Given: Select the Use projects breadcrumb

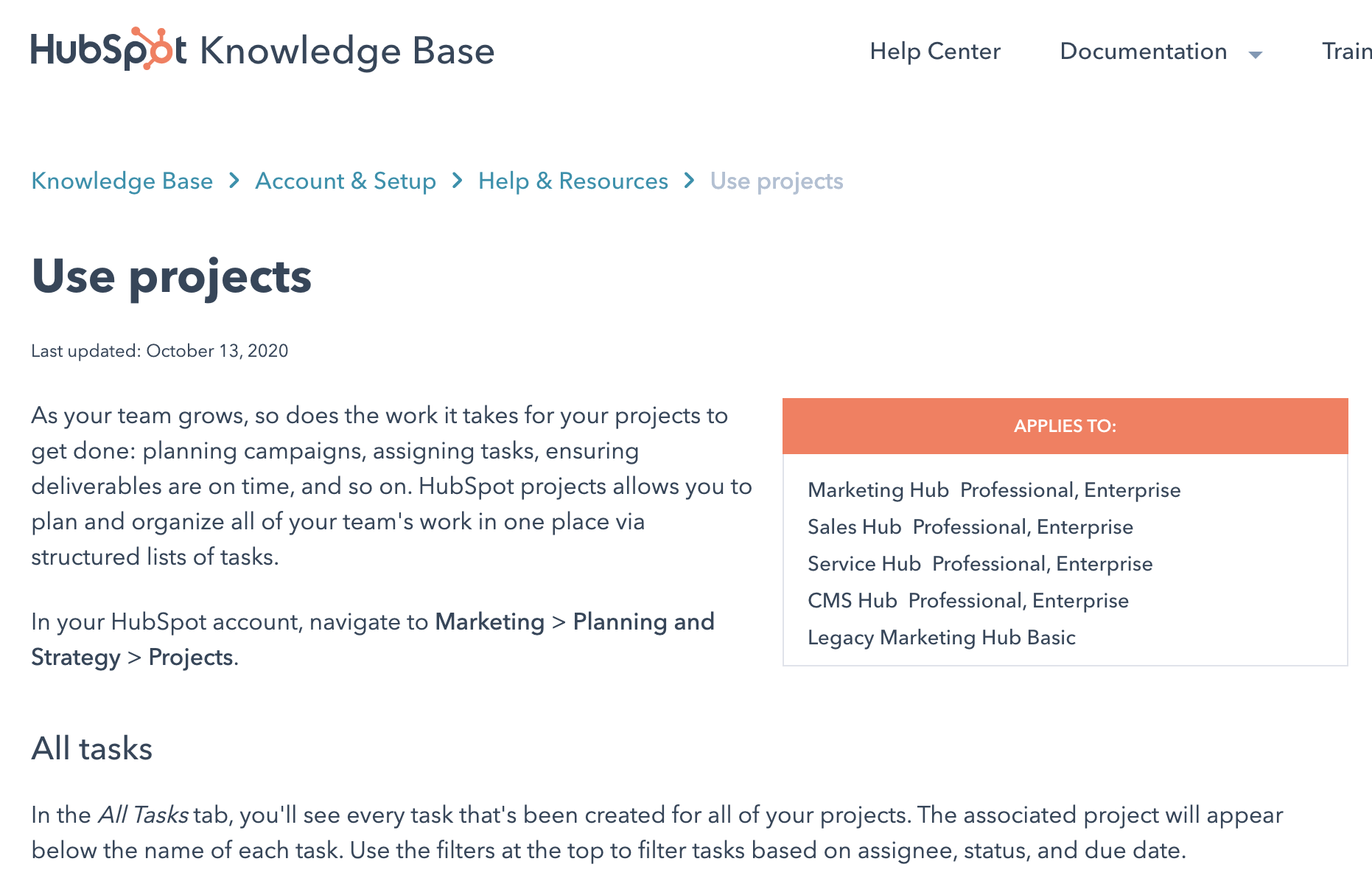Looking at the screenshot, I should pos(776,181).
